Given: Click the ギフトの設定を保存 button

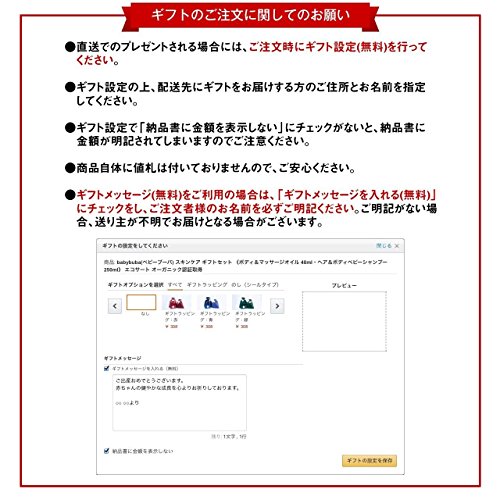Looking at the screenshot, I should click(x=369, y=460).
